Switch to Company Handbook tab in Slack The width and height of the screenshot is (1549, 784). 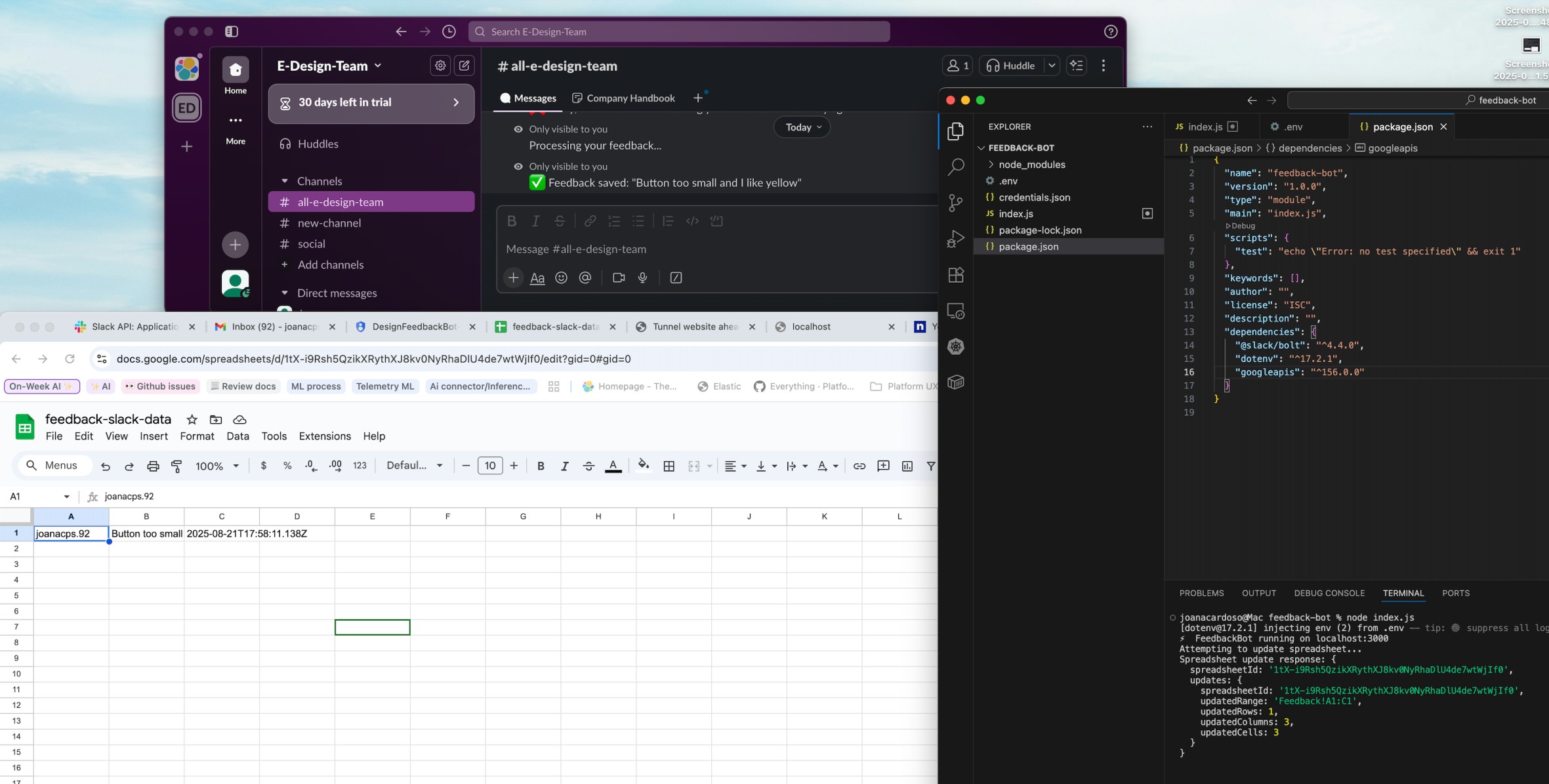(x=623, y=98)
